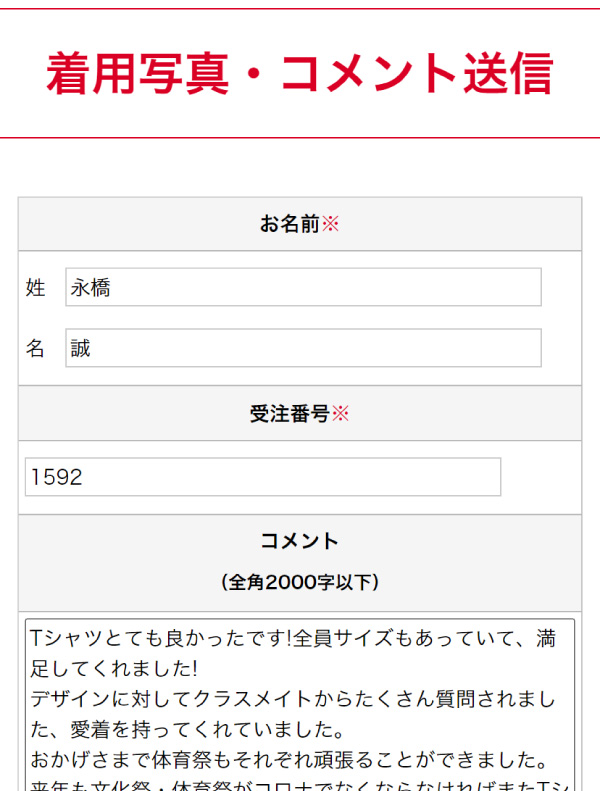Click the 姓 label beside the surname field
This screenshot has width=600, height=791.
coord(36,288)
